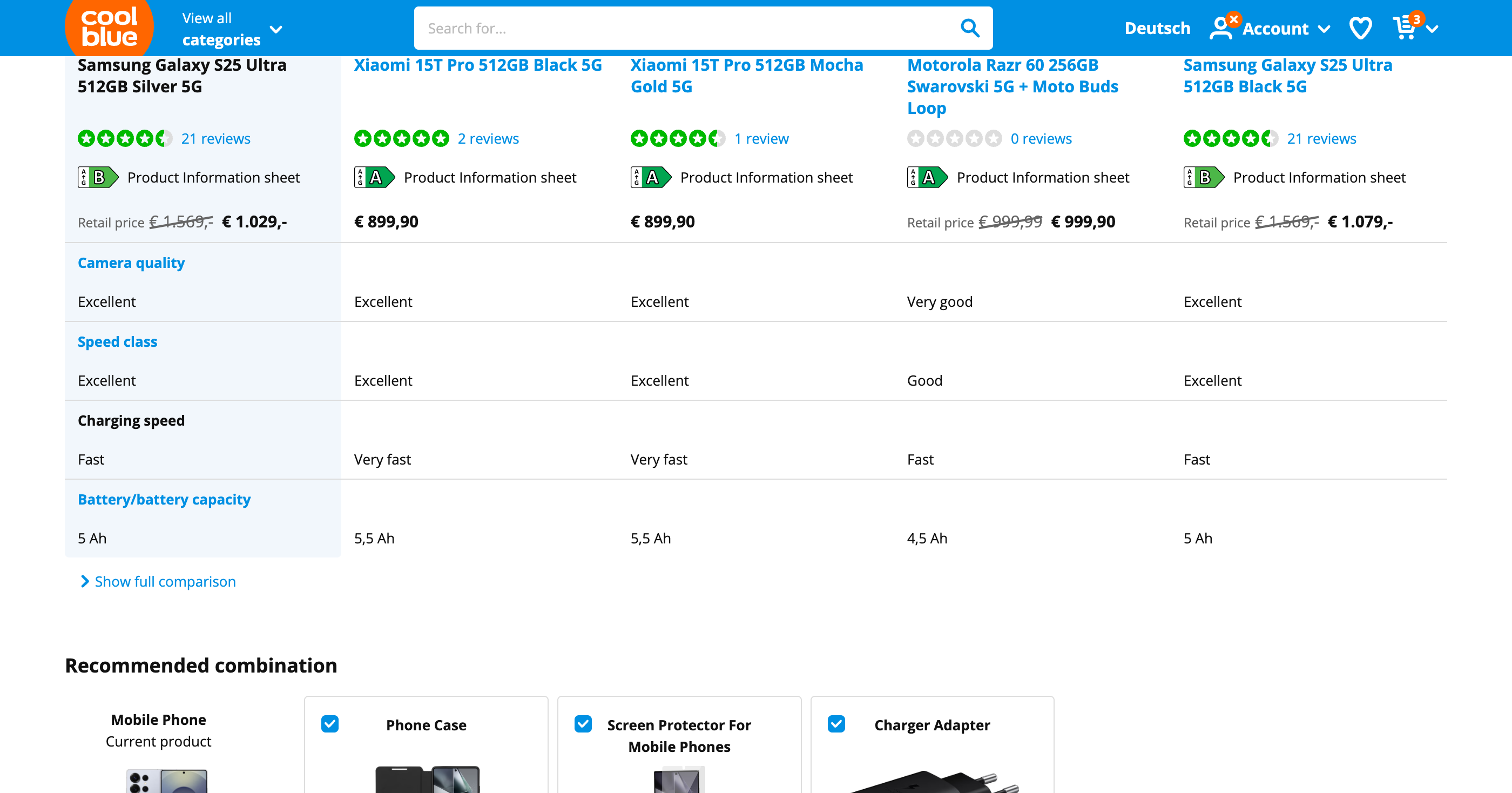1512x793 pixels.
Task: Open the A energy label for Xiaomi 15T Pro Black
Action: point(374,177)
